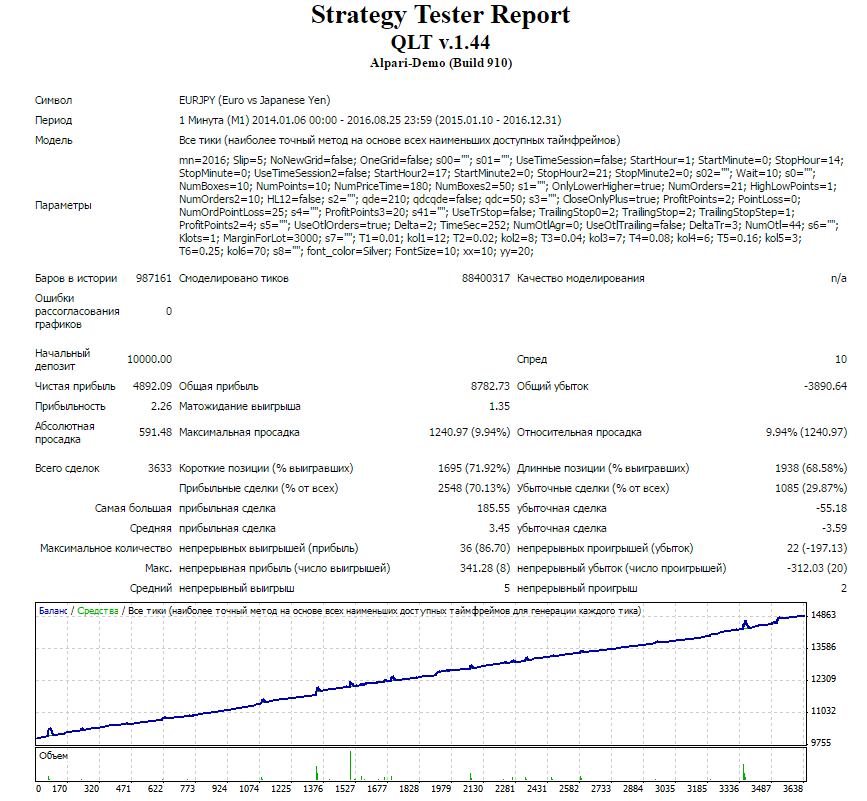This screenshot has width=867, height=801.
Task: Click expected payoff value 1.35
Action: [x=499, y=406]
